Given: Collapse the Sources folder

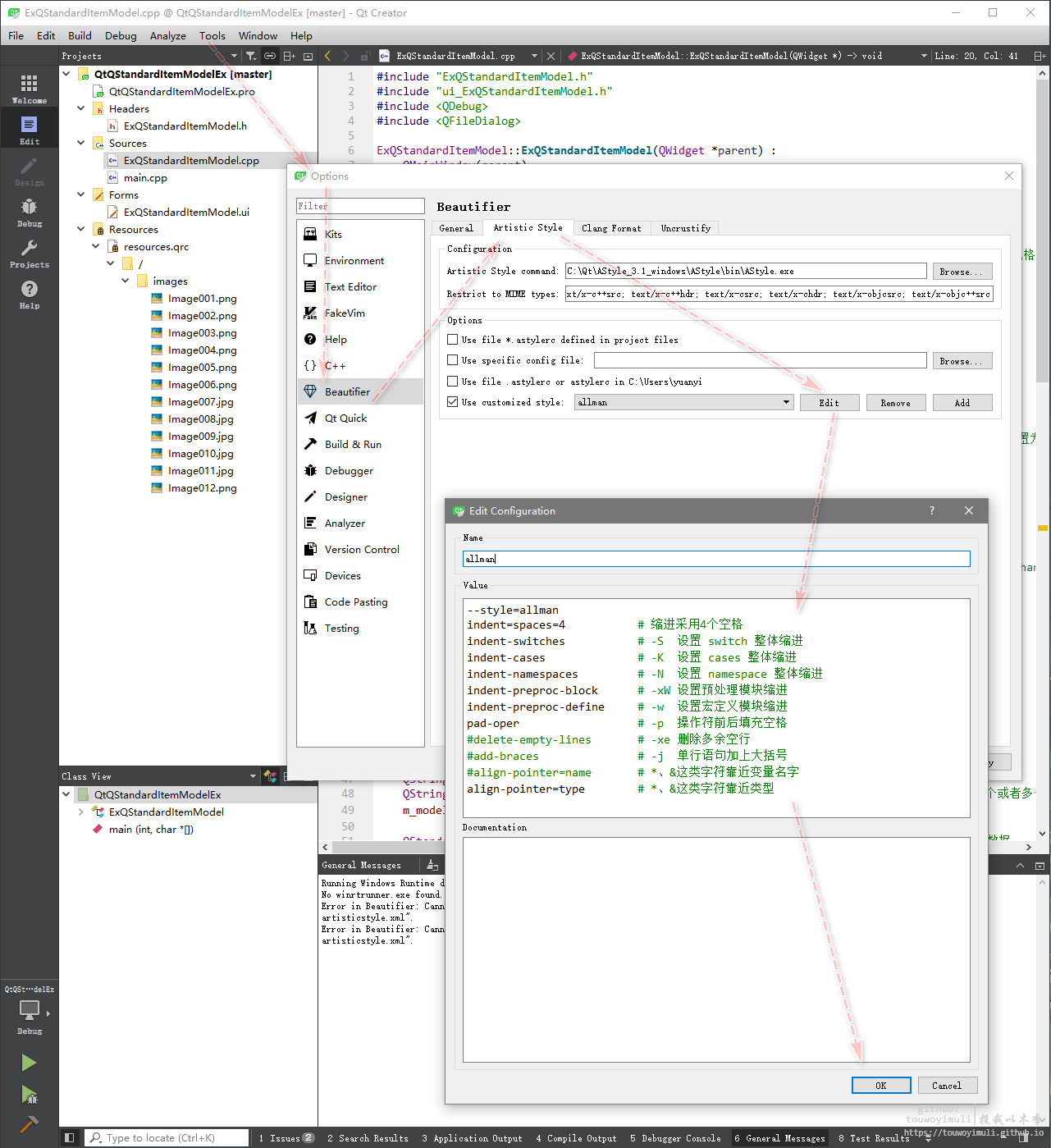Looking at the screenshot, I should (x=81, y=143).
